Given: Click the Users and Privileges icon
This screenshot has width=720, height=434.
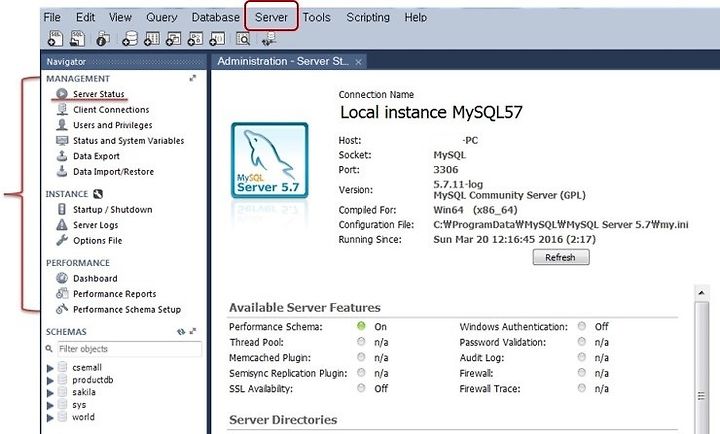Looking at the screenshot, I should pyautogui.click(x=62, y=124).
